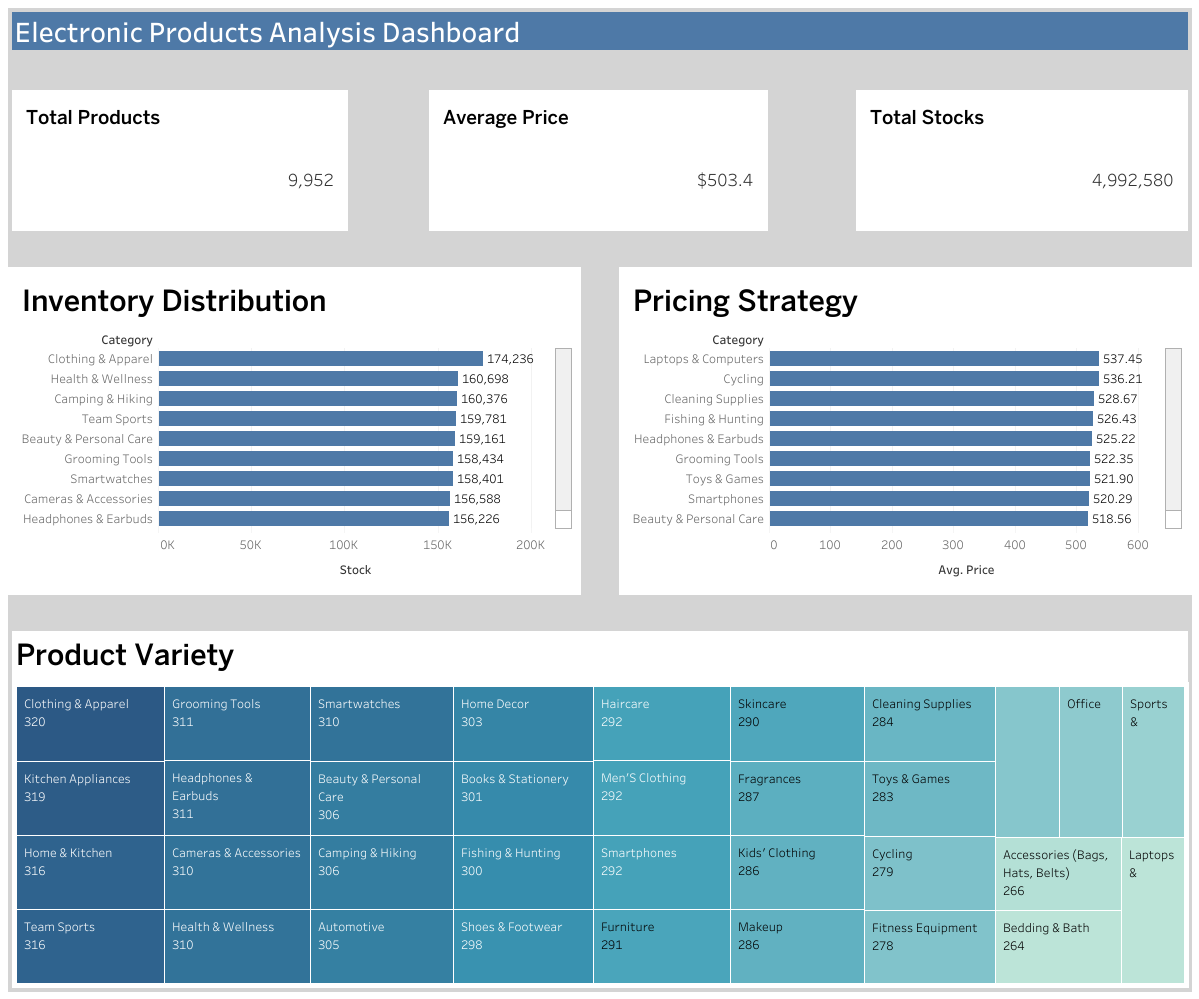Select the Clothing & Apparel stock bar
The width and height of the screenshot is (1199, 999).
point(321,359)
